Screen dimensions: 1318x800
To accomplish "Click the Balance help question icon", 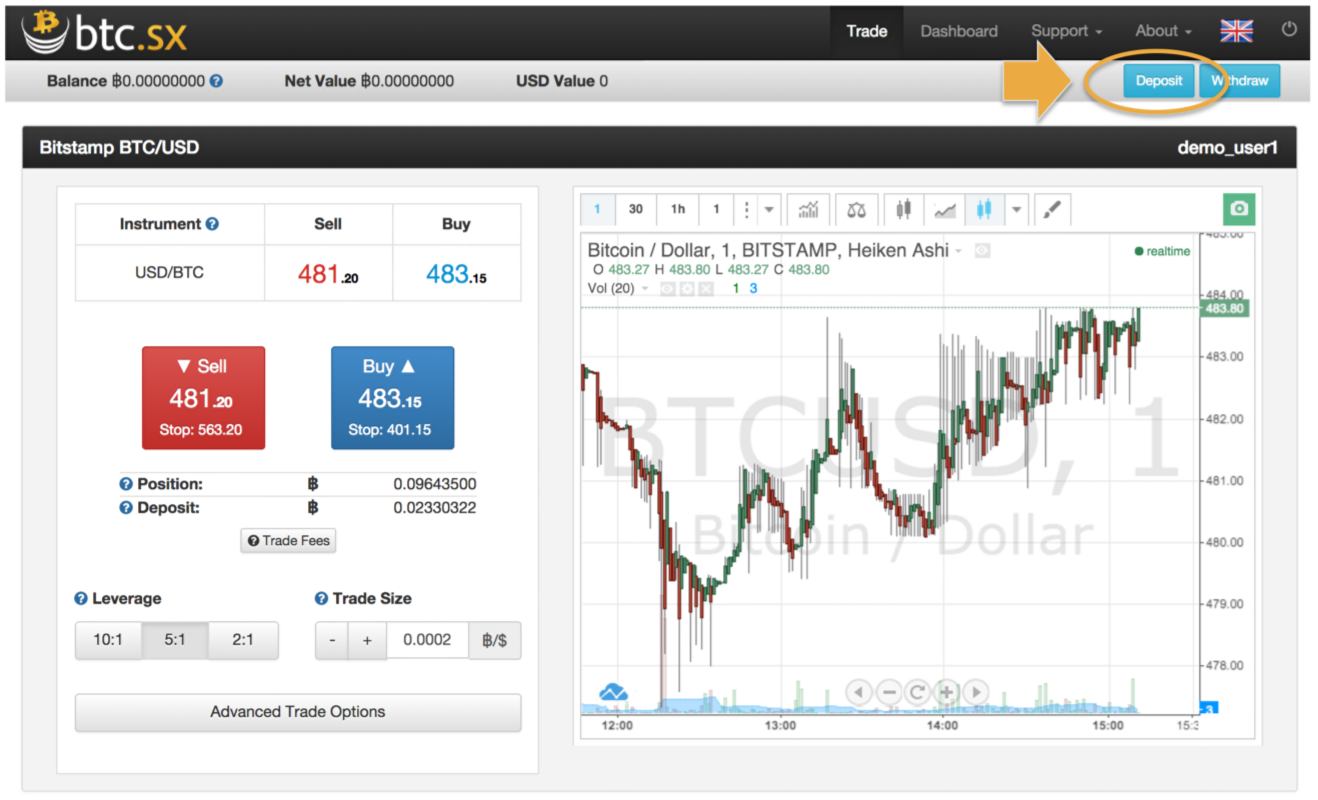I will 217,81.
